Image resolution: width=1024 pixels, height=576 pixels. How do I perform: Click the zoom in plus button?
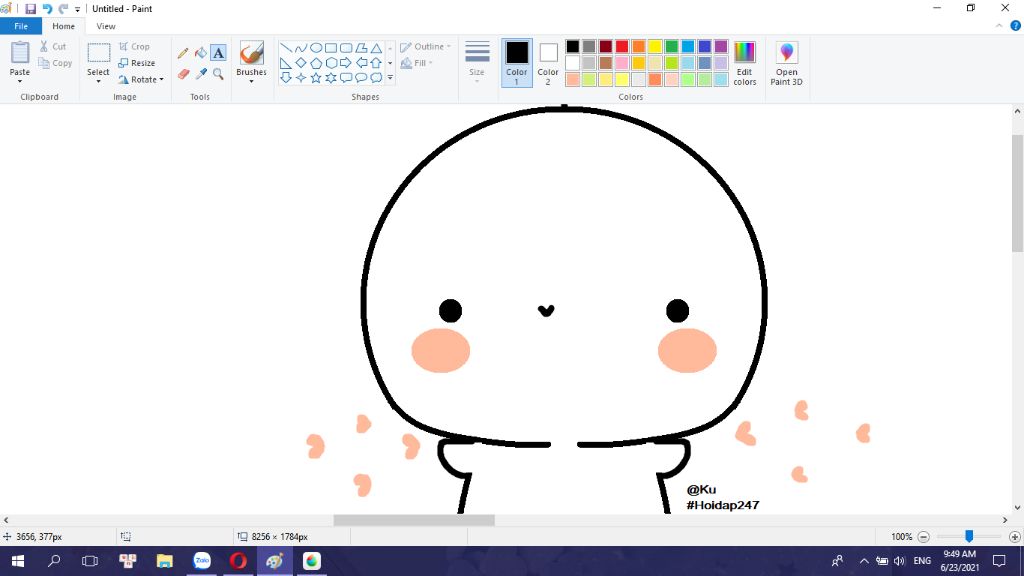point(1014,537)
